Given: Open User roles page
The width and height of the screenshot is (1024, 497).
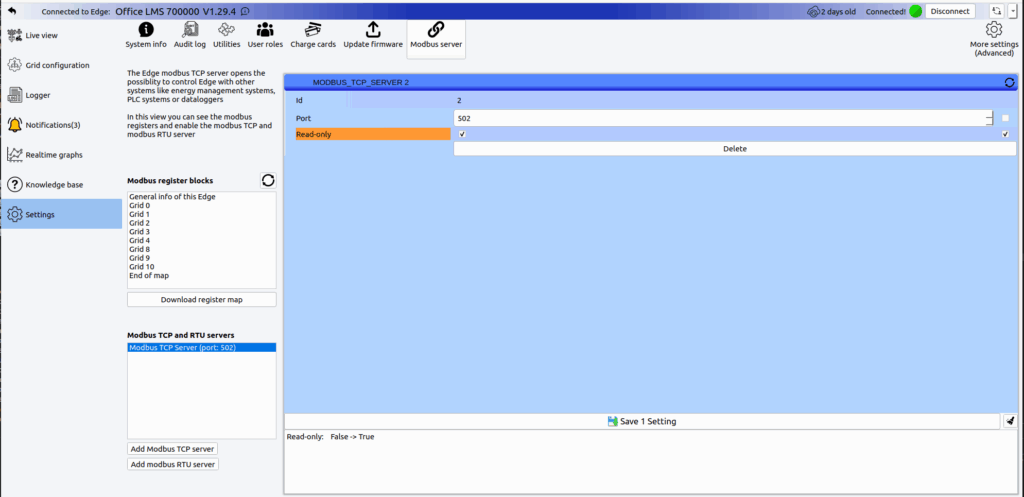Looking at the screenshot, I should [265, 35].
